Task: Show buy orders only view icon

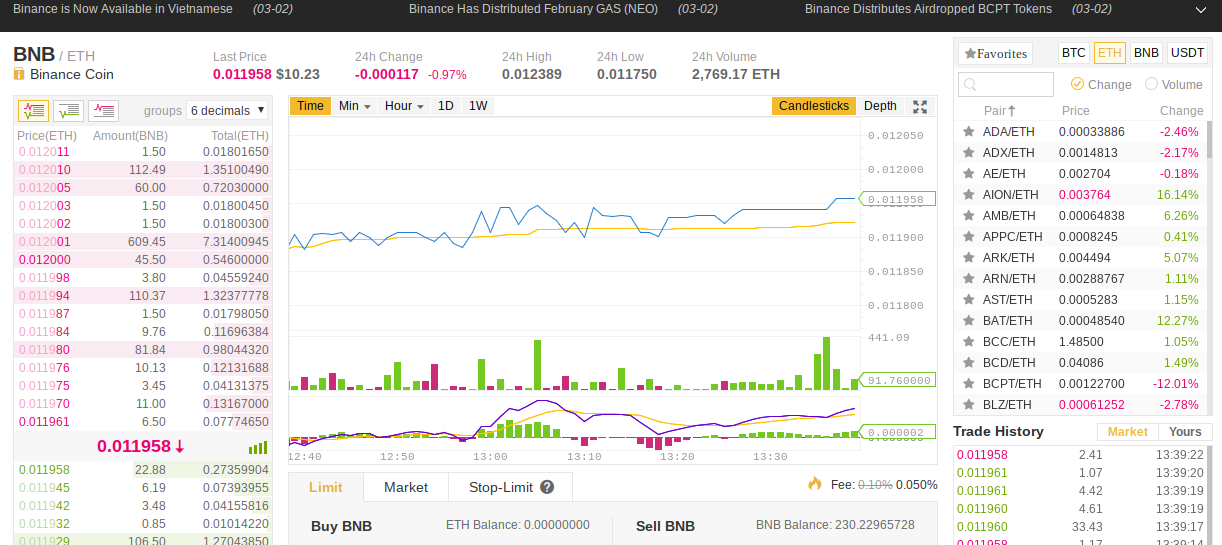Action: point(68,110)
